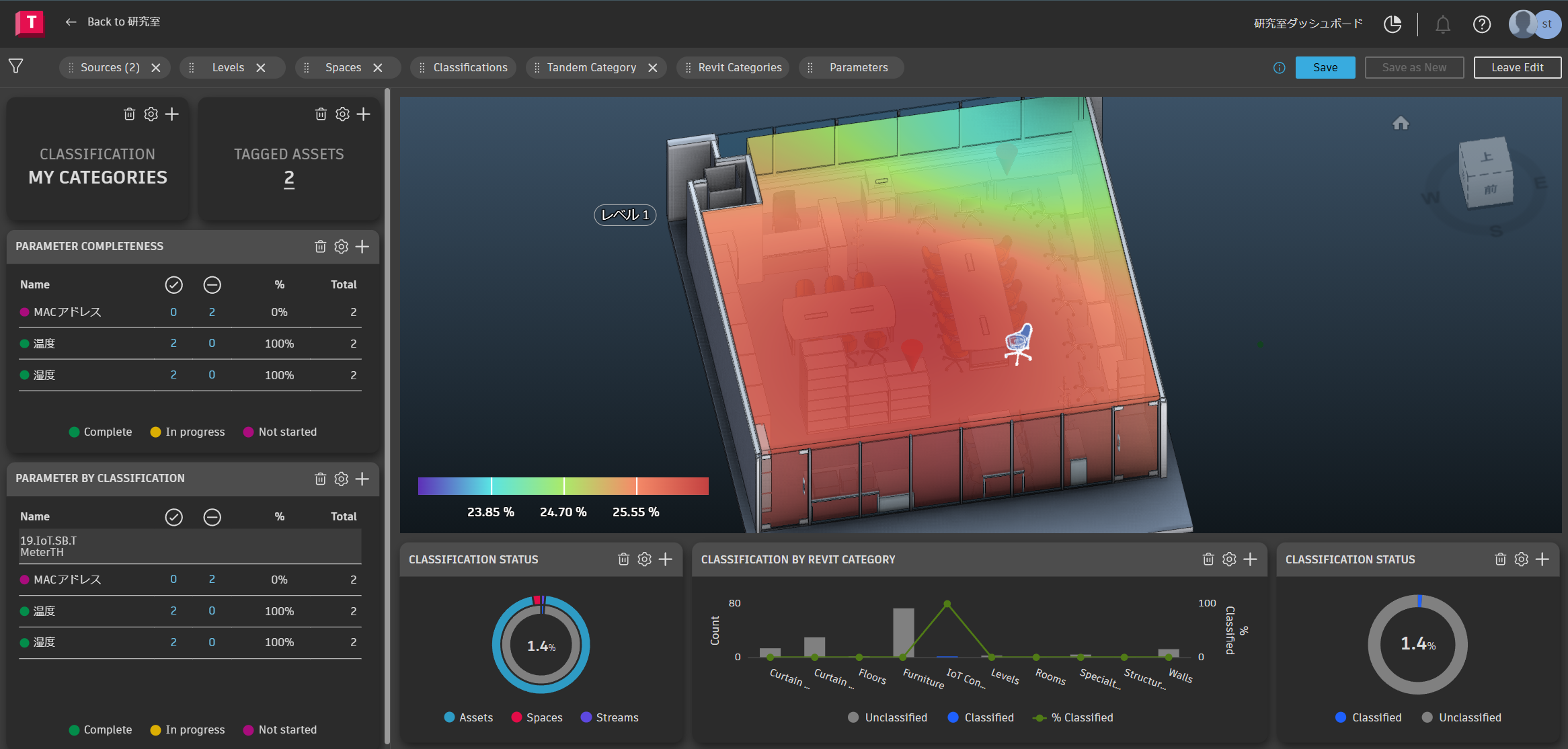Add widget after Classification by Revit Category
1568x749 pixels.
coord(1250,559)
